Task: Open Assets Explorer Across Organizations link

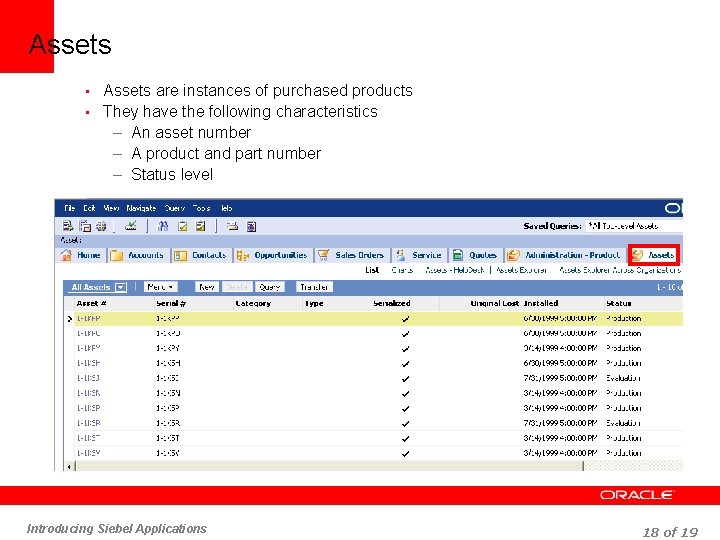Action: click(620, 270)
